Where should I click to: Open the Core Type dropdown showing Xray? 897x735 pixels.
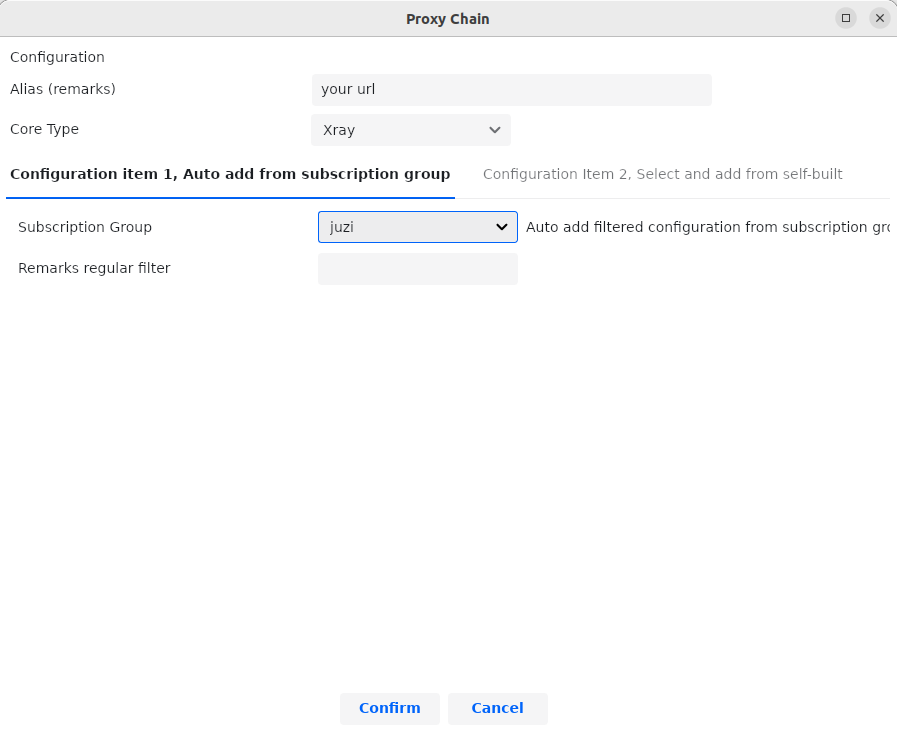[x=410, y=130]
